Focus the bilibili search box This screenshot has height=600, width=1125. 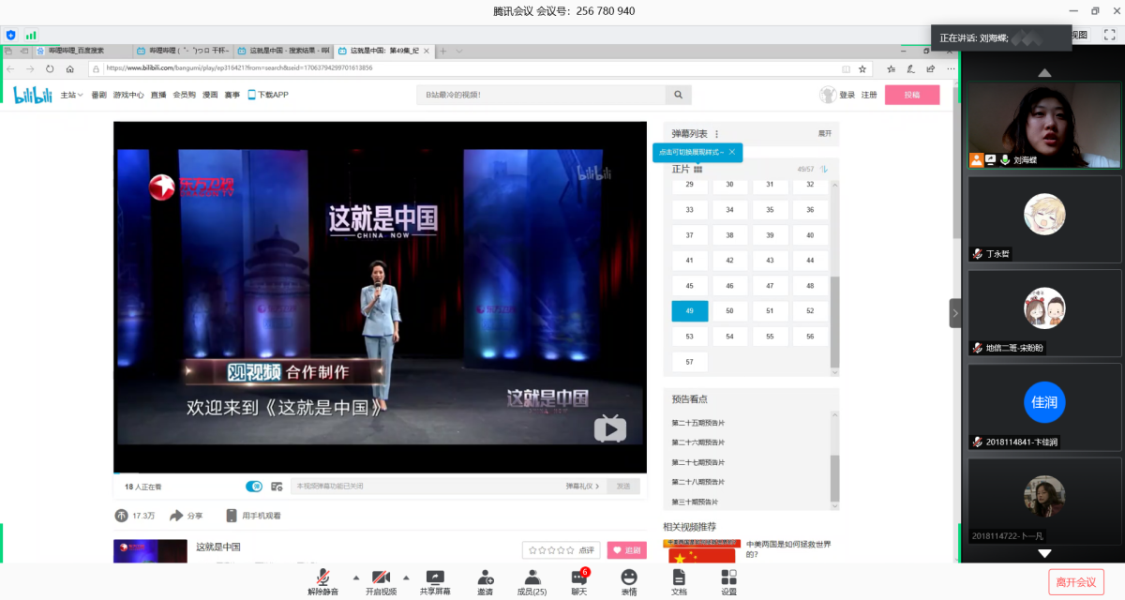coord(541,95)
